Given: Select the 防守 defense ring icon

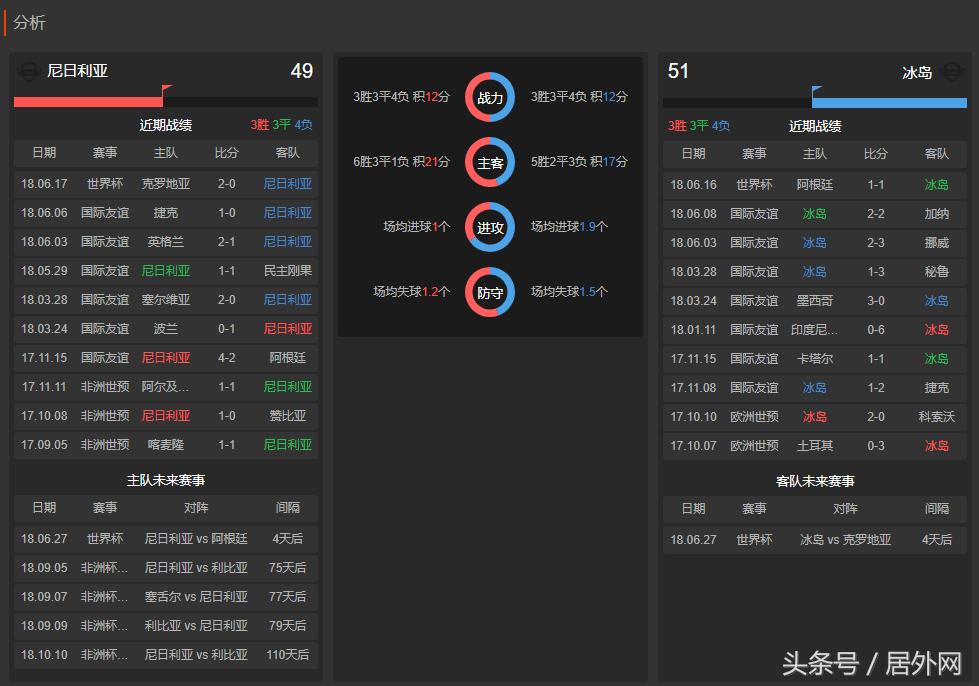Looking at the screenshot, I should [489, 292].
